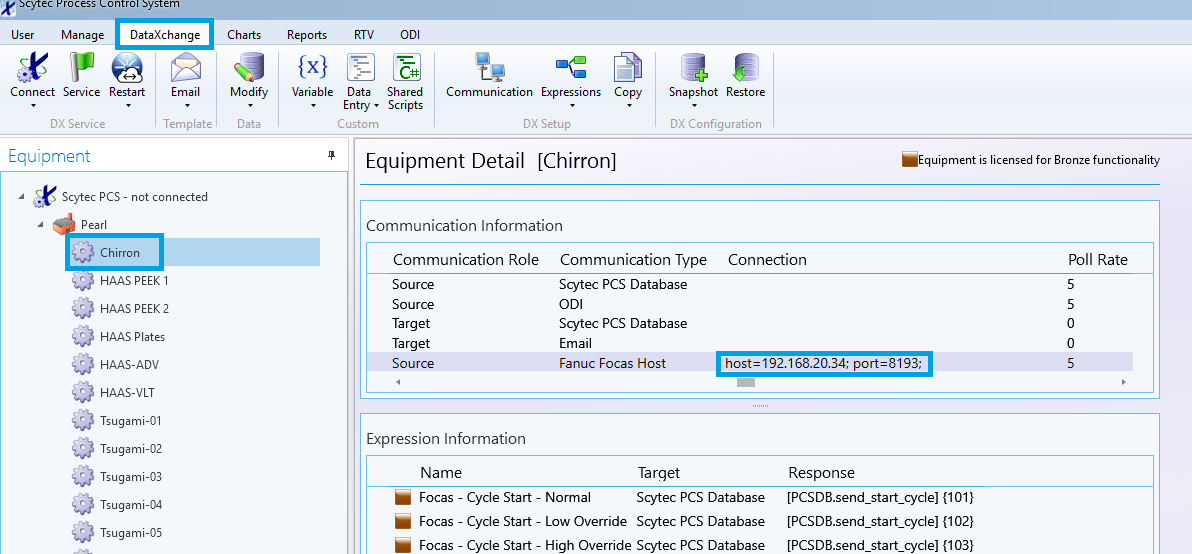Click Focas Cycle Start Normal bronze icon
Viewport: 1192px width, 554px height.
[403, 498]
